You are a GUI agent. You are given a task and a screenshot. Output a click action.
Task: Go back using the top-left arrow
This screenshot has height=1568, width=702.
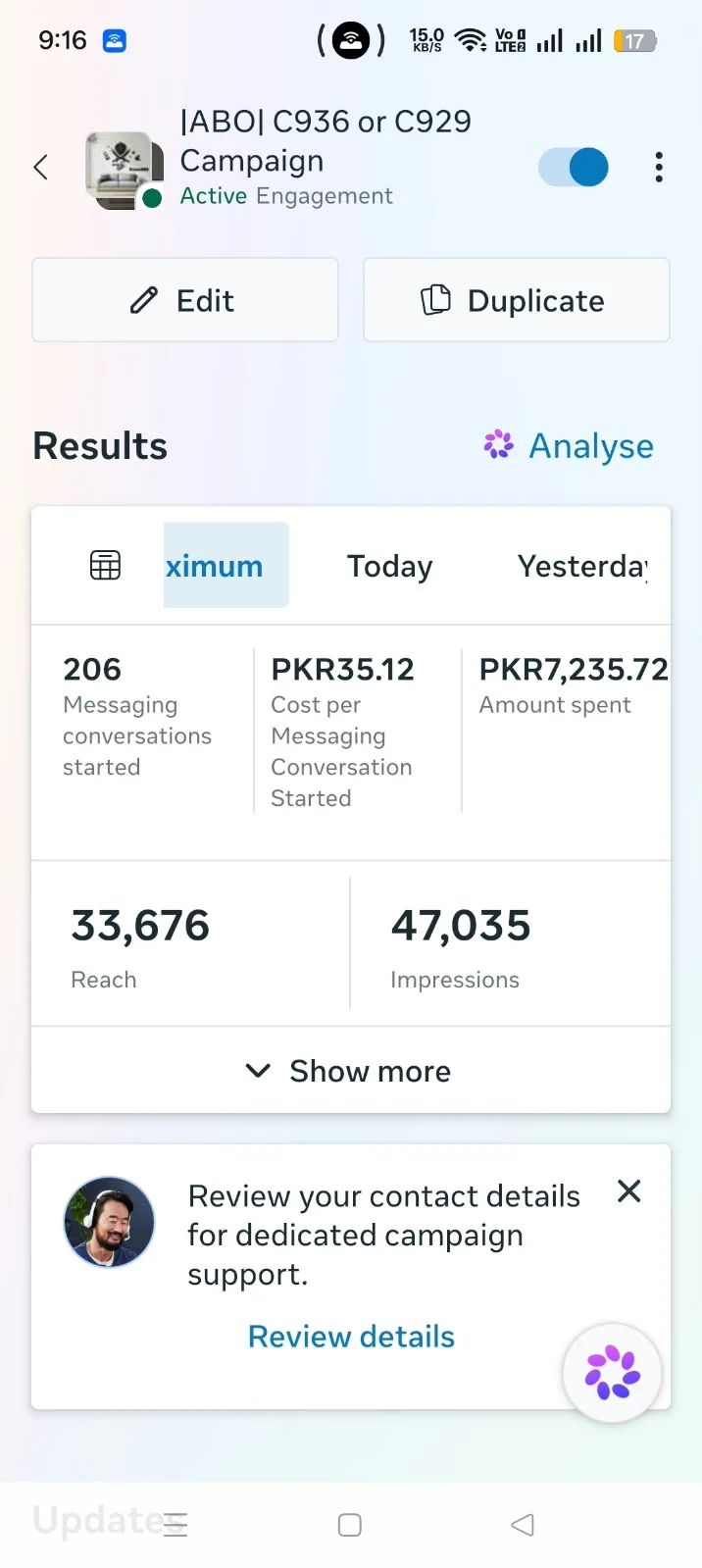click(40, 167)
